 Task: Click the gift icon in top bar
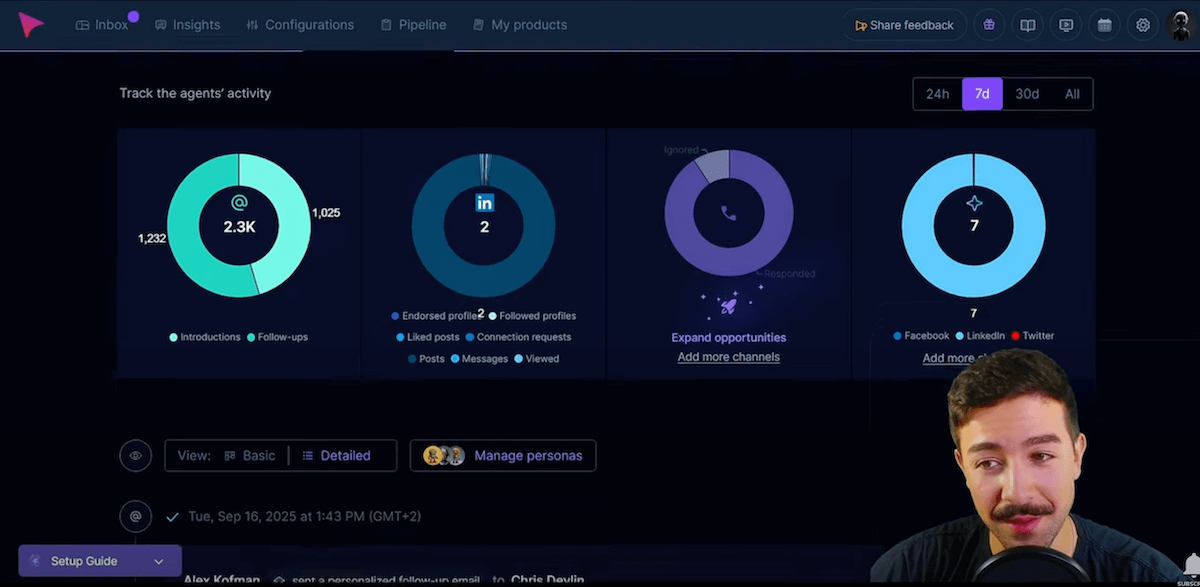(x=989, y=25)
